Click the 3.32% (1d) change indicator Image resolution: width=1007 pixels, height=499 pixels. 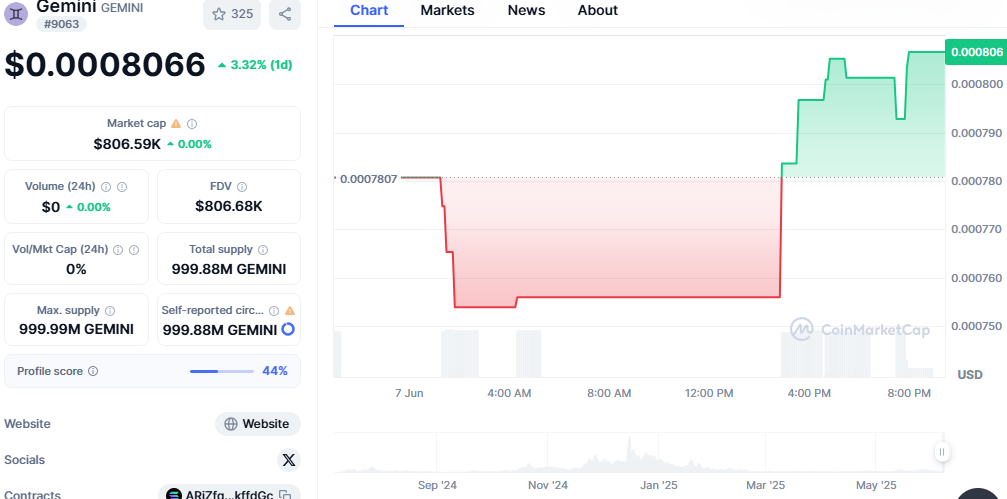(255, 64)
